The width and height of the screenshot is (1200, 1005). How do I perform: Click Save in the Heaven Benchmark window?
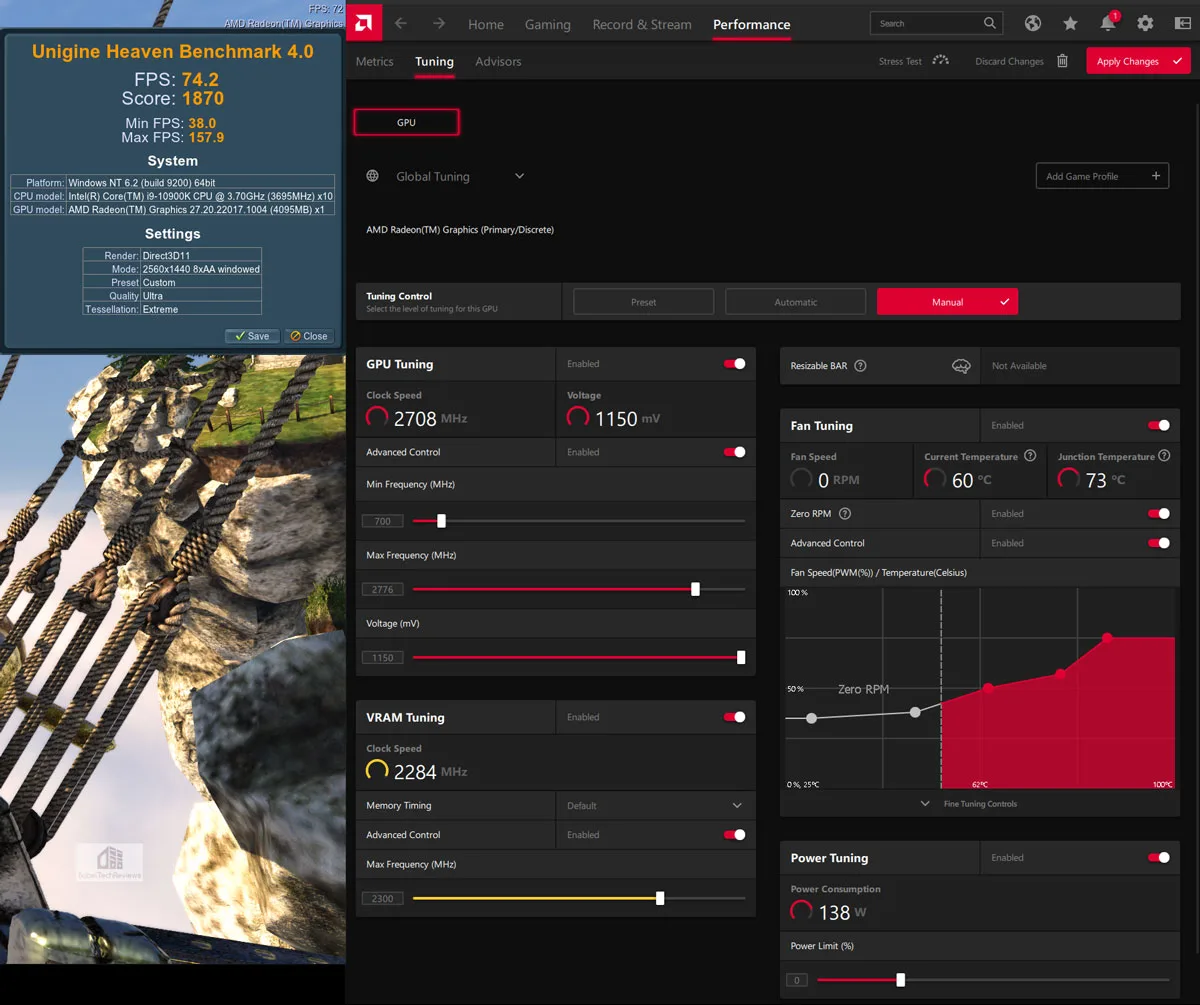tap(252, 336)
